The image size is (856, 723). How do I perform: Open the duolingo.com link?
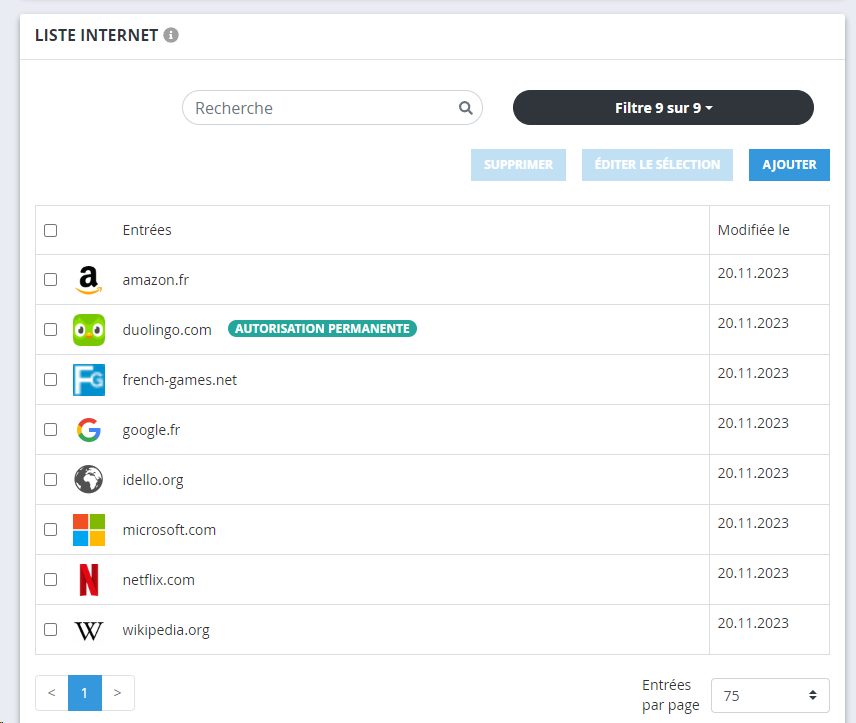point(167,329)
